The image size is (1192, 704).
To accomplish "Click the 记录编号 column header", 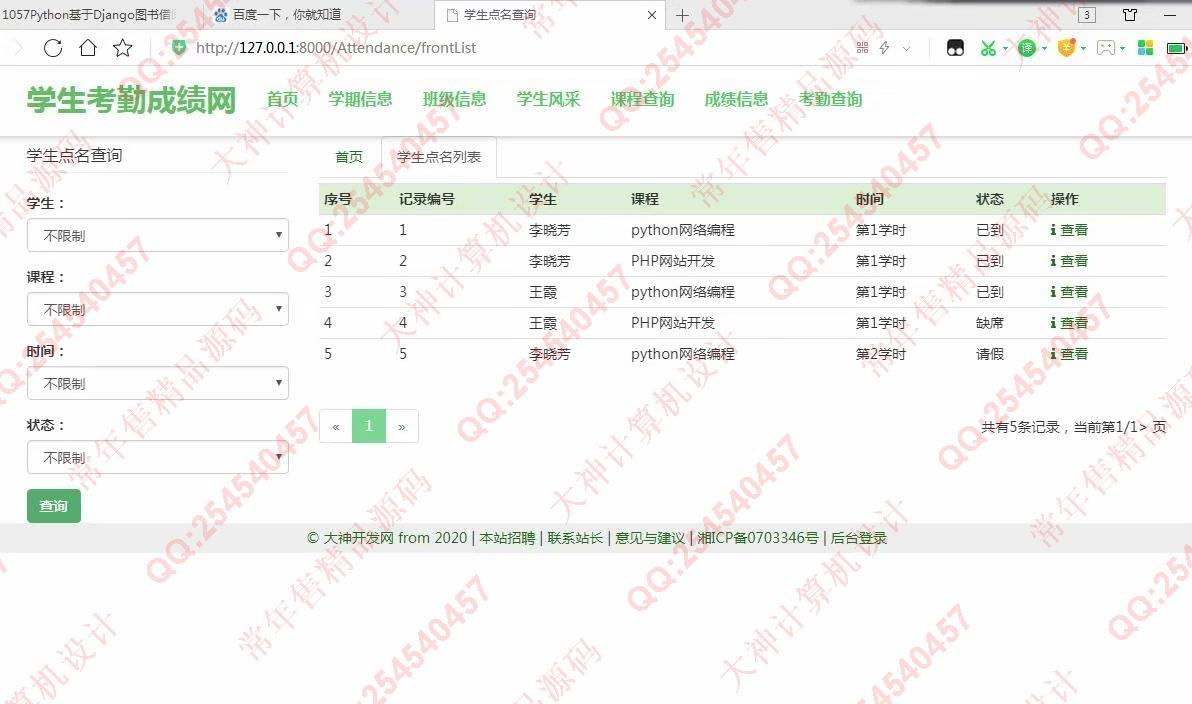I will [x=426, y=199].
